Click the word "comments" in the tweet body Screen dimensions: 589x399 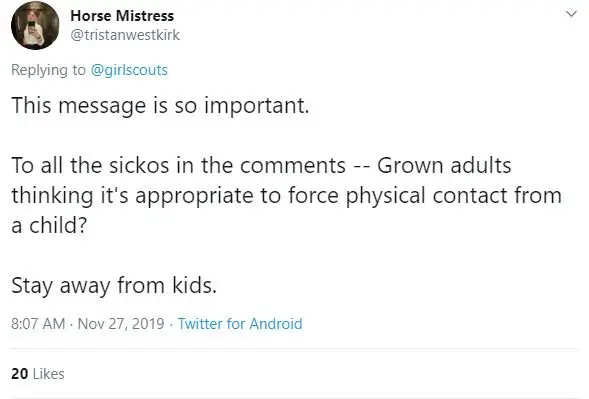293,166
